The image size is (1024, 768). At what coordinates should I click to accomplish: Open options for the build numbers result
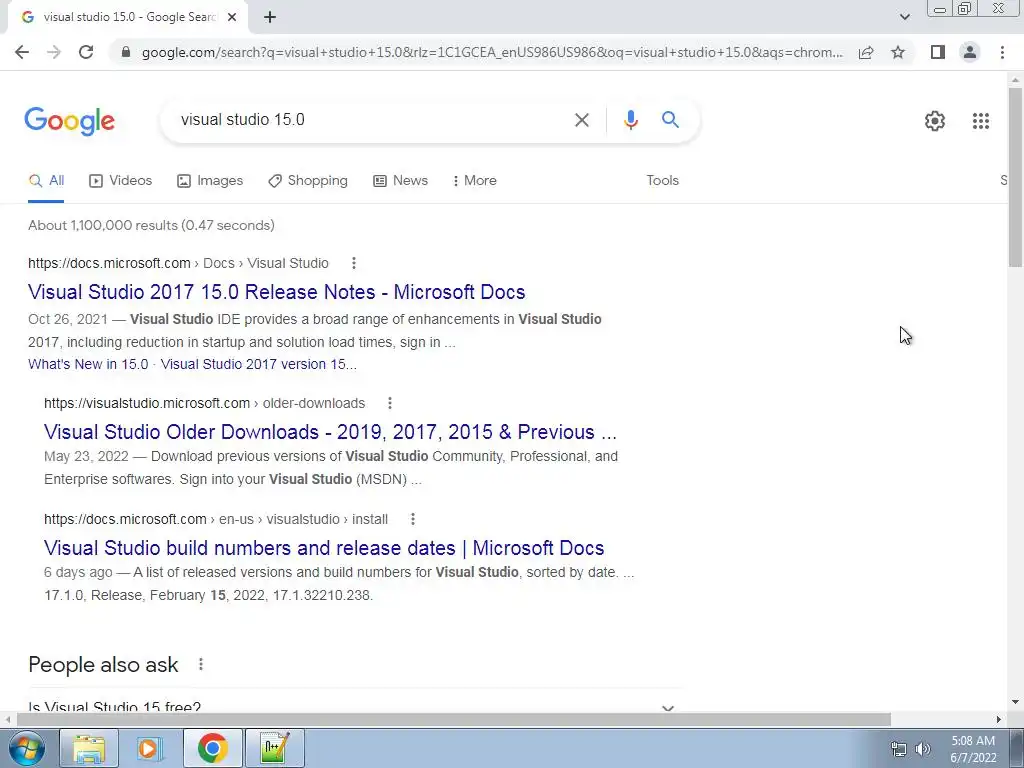(412, 519)
